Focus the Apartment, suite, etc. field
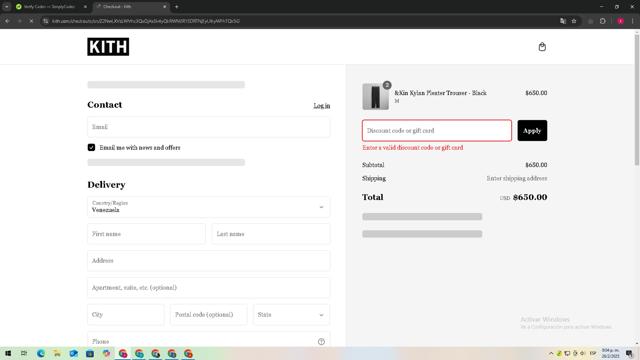 208,288
